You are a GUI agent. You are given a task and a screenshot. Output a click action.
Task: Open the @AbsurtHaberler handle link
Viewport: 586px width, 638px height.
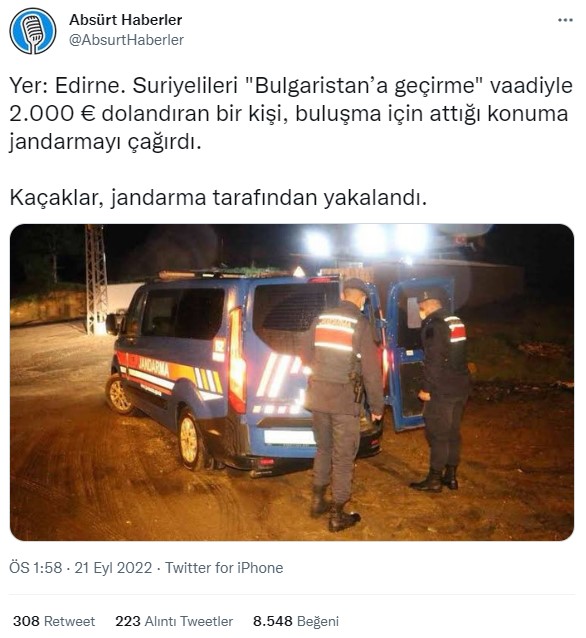coord(126,40)
